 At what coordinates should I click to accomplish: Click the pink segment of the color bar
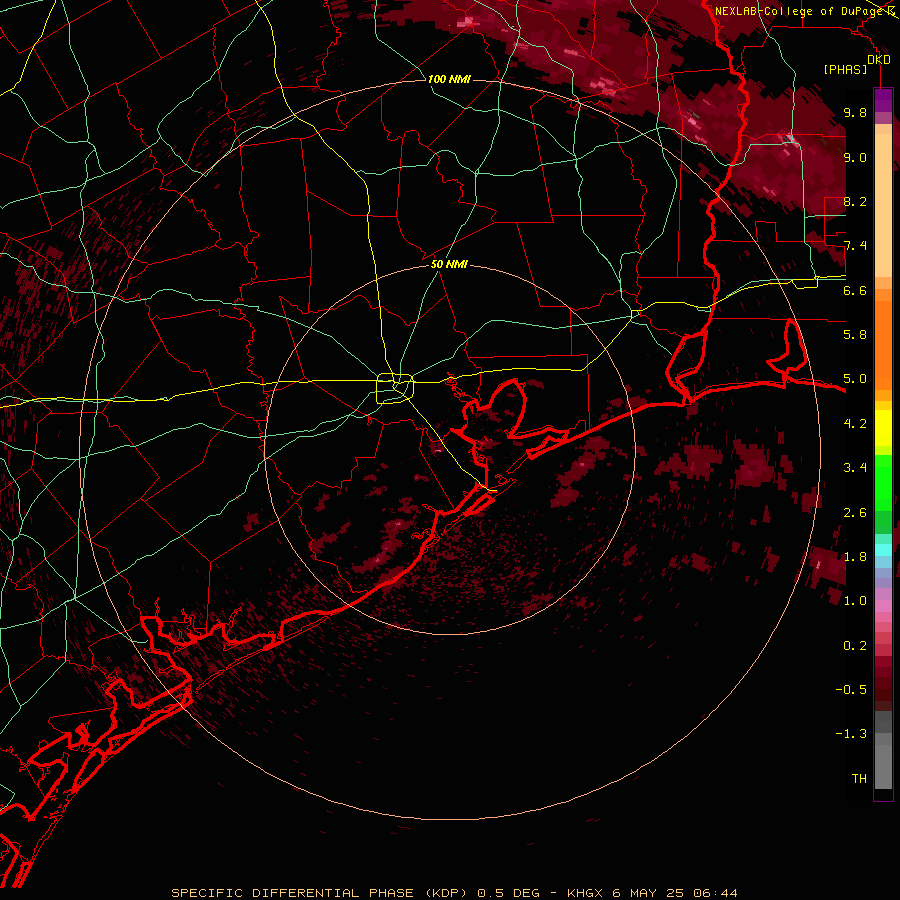(883, 606)
